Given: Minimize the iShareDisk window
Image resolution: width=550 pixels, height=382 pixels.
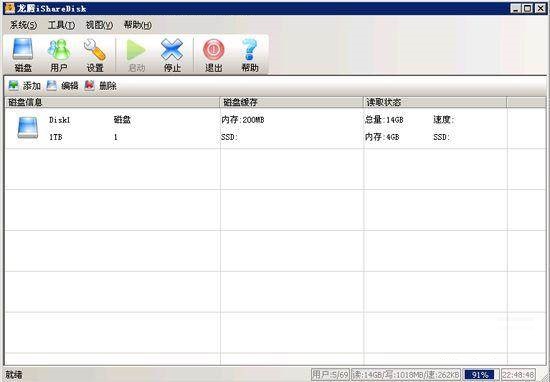Looking at the screenshot, I should 515,8.
